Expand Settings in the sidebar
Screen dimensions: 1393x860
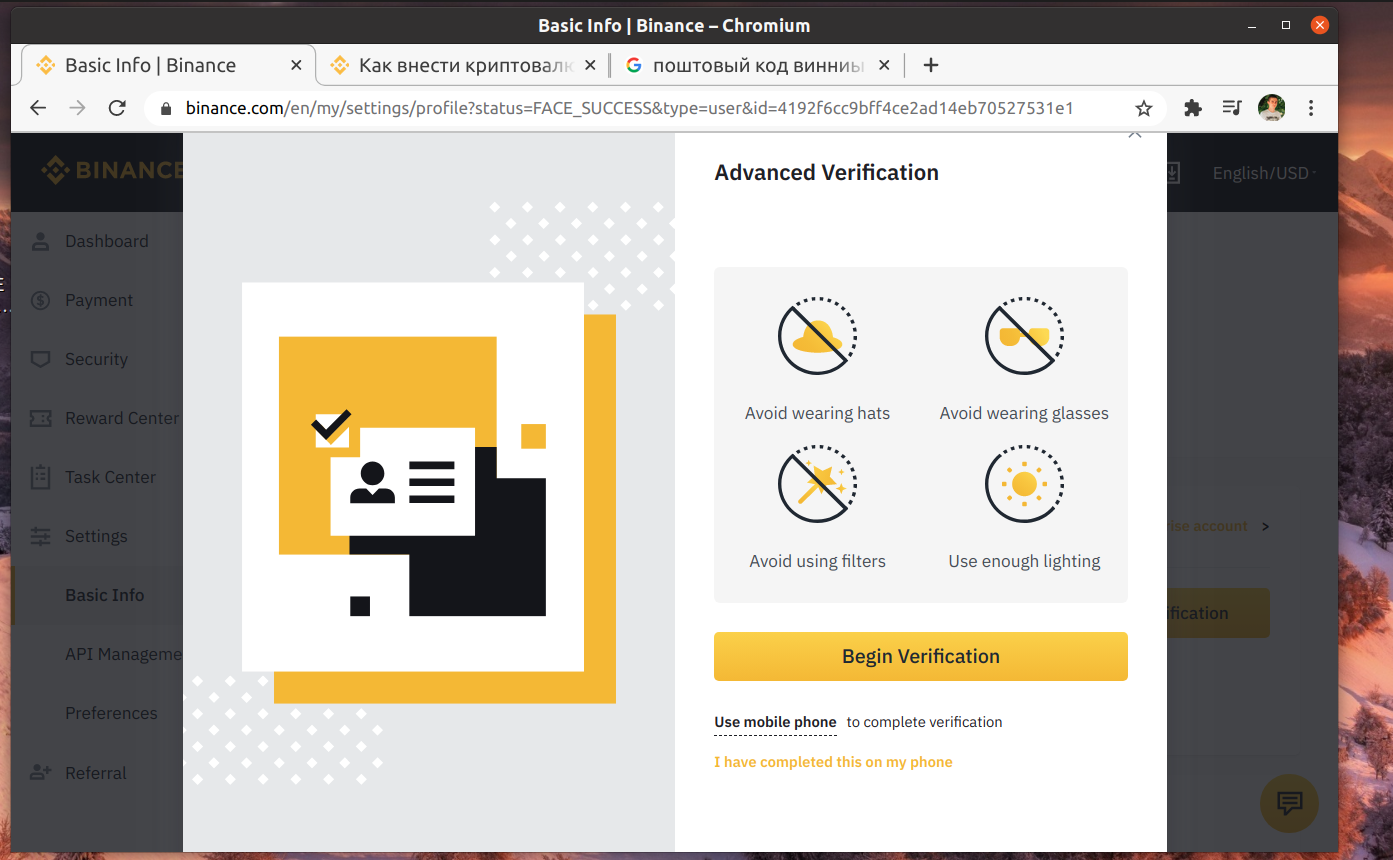click(98, 536)
